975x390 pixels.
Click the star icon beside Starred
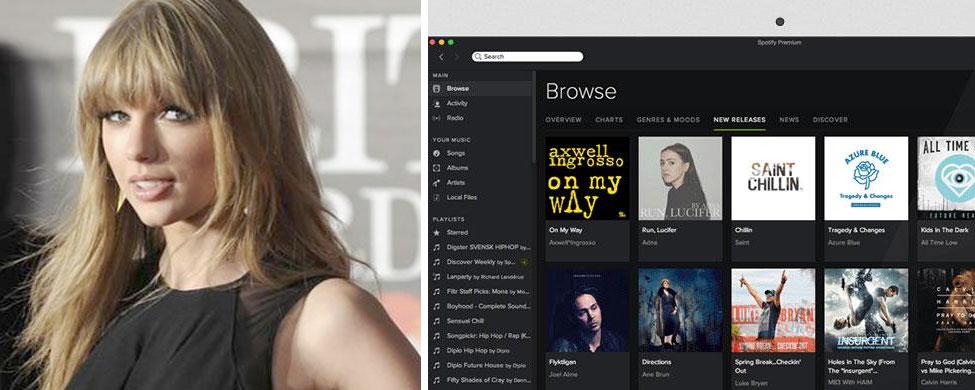[x=437, y=232]
